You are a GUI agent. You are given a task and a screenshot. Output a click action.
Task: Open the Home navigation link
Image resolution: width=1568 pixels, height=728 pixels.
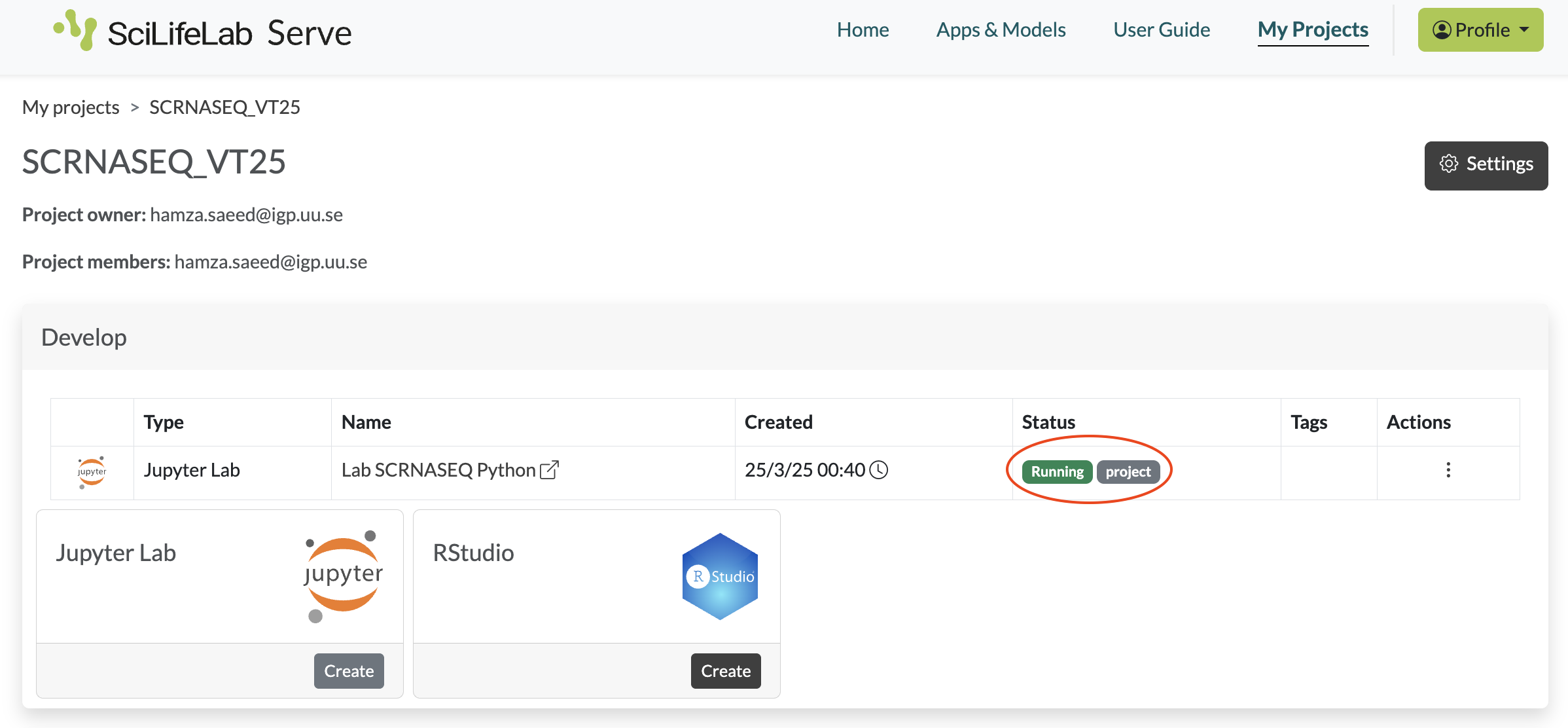click(863, 30)
